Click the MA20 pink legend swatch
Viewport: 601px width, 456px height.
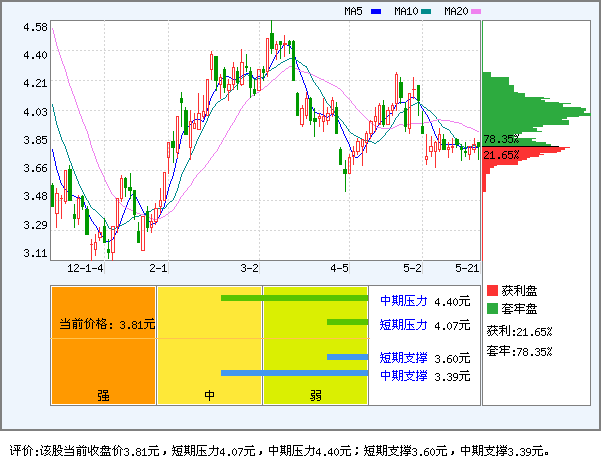476,11
